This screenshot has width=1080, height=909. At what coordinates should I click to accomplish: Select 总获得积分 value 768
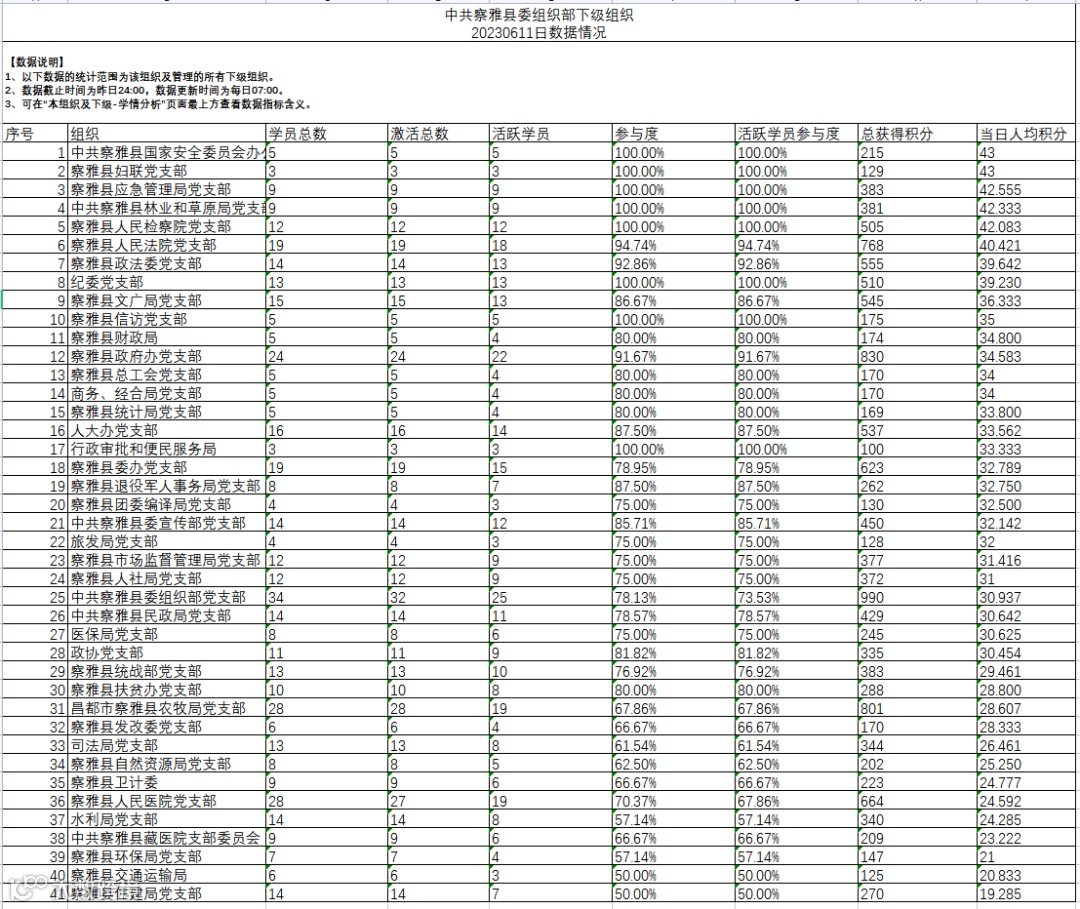(917, 245)
